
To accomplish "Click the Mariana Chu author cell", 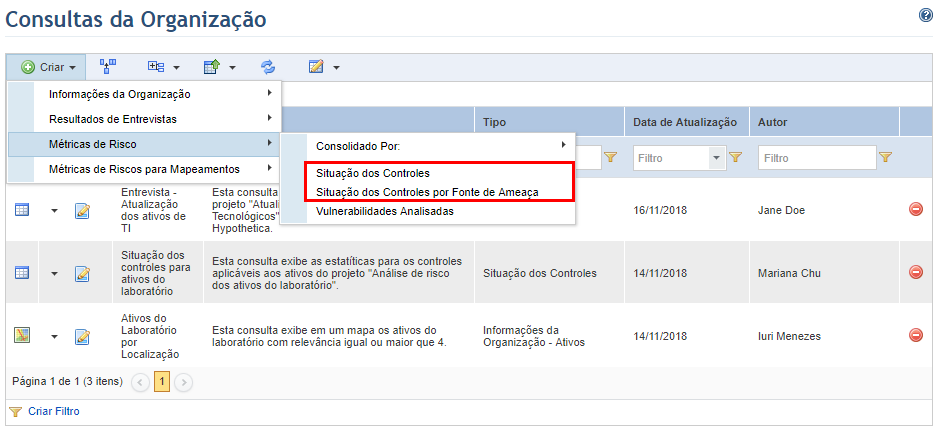I will click(x=790, y=273).
